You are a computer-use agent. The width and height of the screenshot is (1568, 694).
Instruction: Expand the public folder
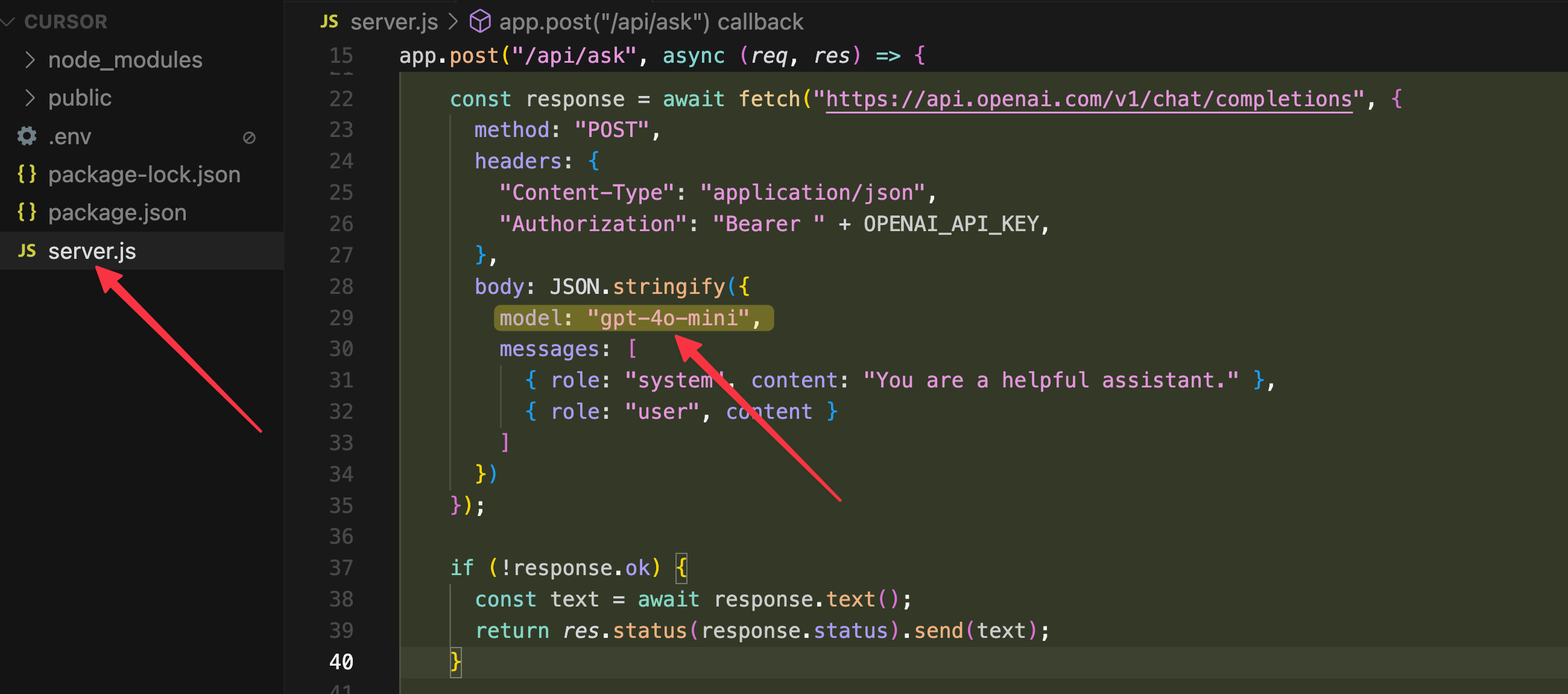click(x=30, y=98)
